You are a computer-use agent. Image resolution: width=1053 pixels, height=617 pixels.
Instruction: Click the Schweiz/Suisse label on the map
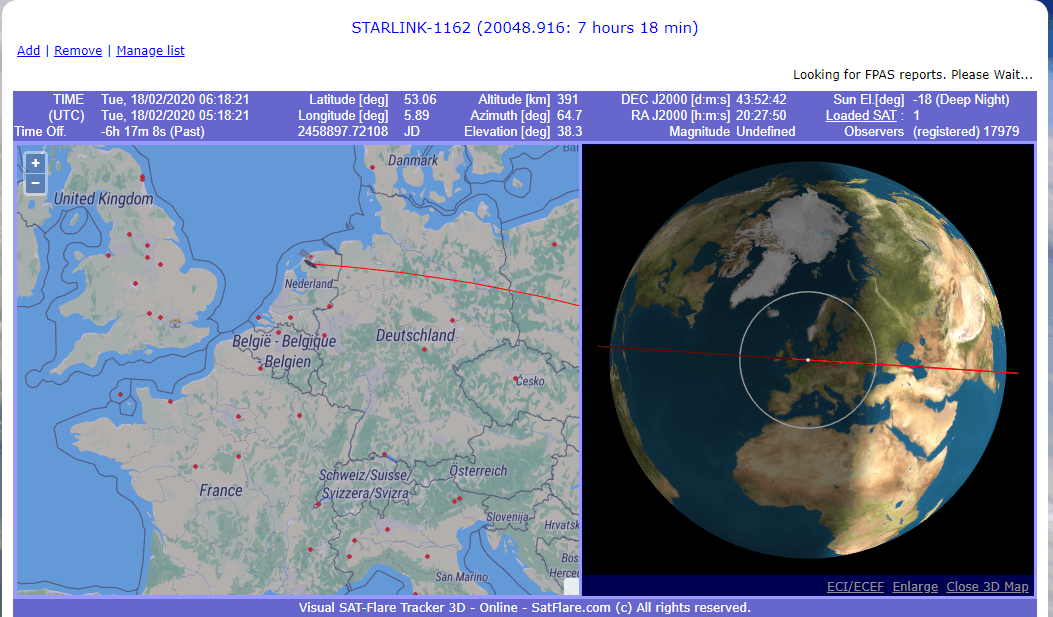coord(365,475)
